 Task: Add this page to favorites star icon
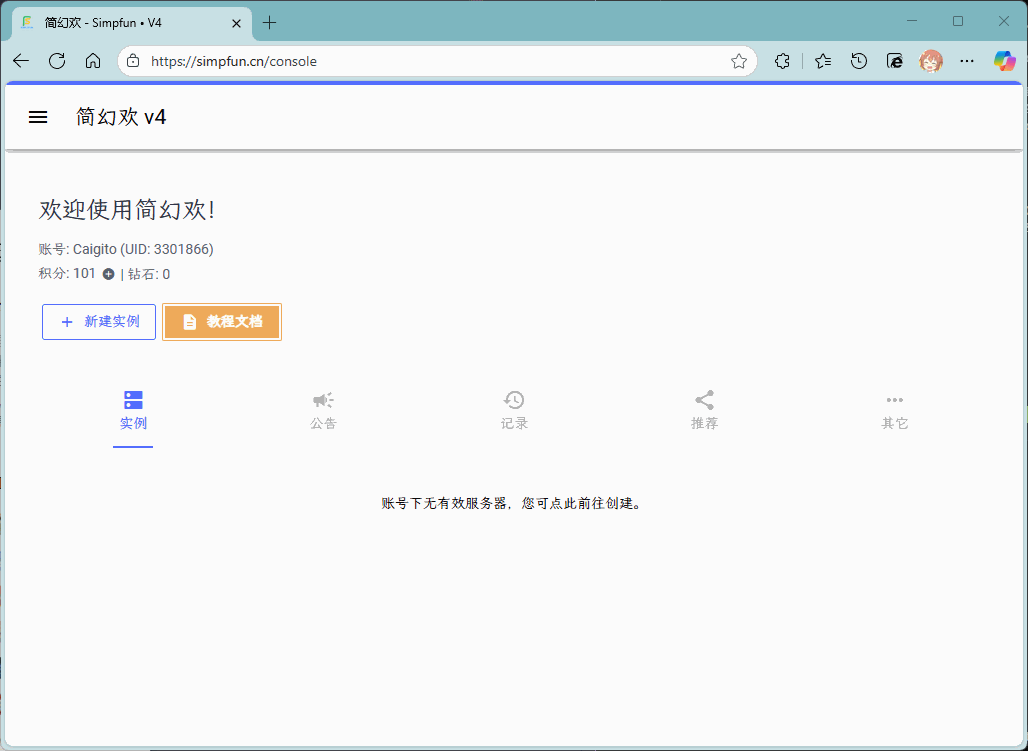[x=739, y=61]
